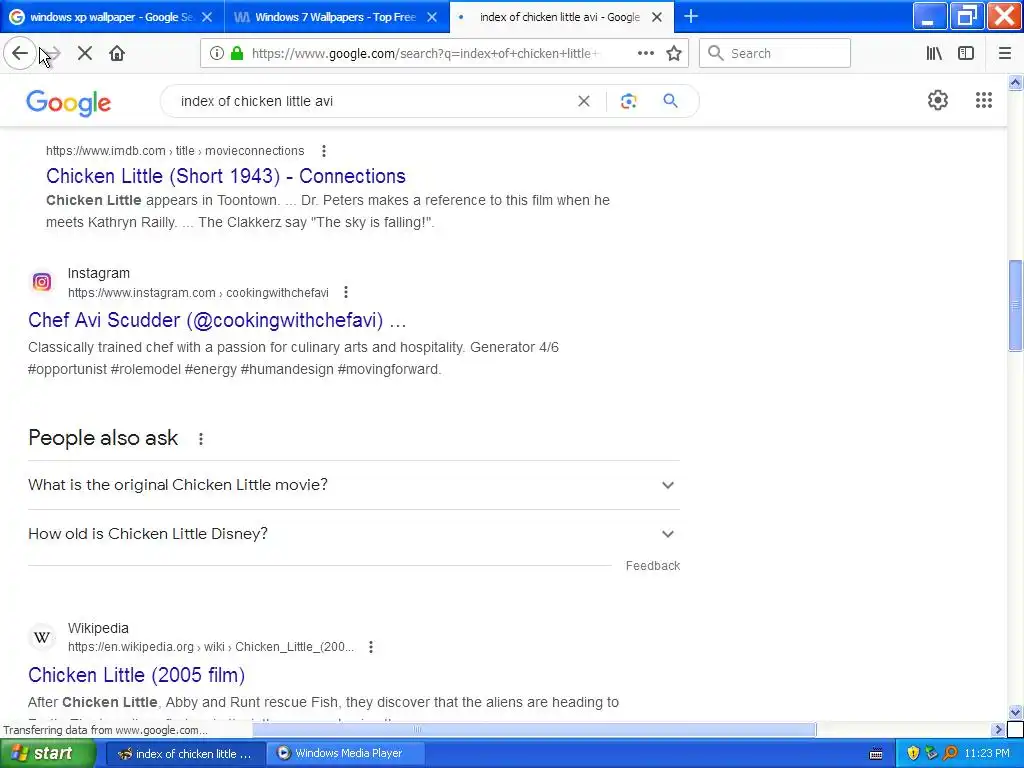Open options for the Instagram result
Image resolution: width=1024 pixels, height=768 pixels.
[346, 293]
